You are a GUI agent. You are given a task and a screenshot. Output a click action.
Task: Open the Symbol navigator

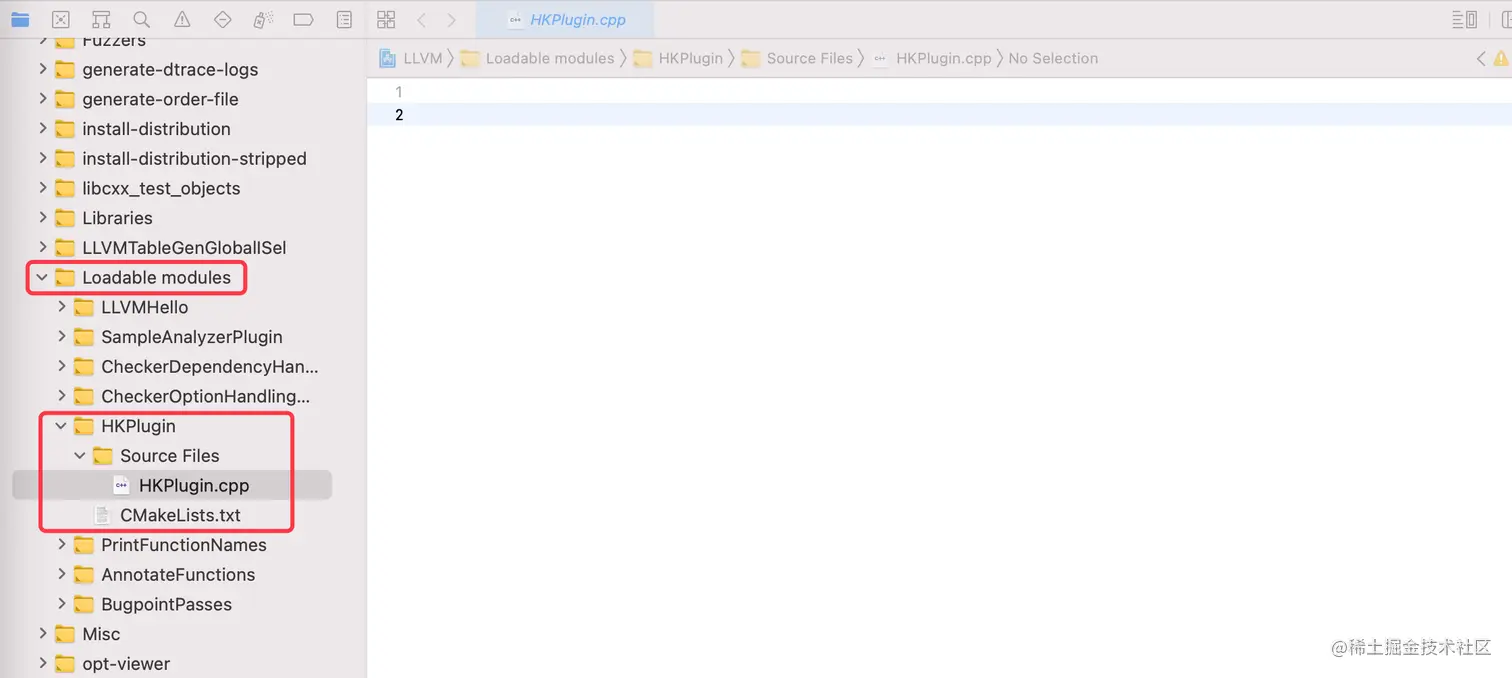pyautogui.click(x=101, y=19)
